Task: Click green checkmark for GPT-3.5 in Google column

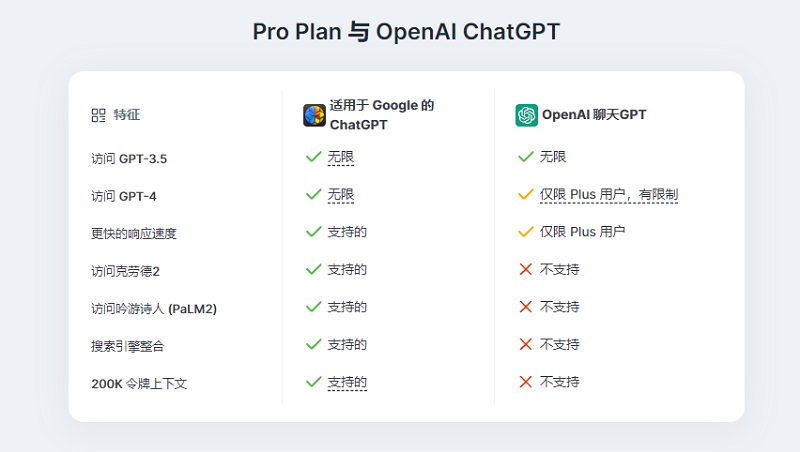Action: click(313, 157)
